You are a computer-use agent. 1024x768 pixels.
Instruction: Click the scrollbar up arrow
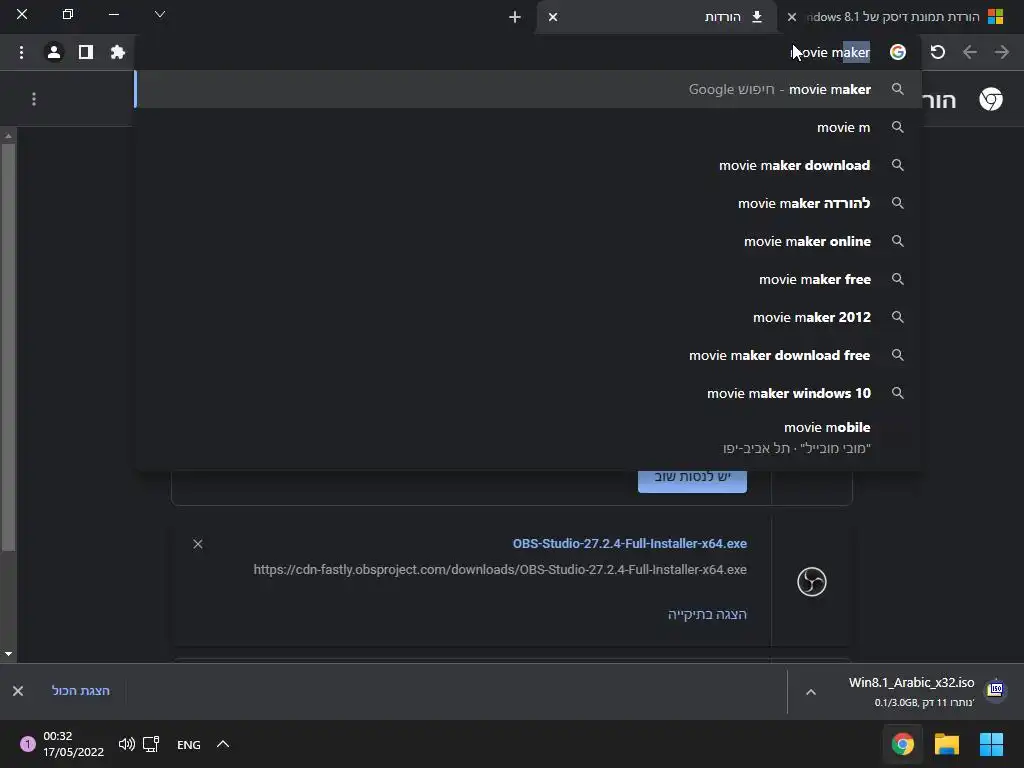(x=8, y=136)
